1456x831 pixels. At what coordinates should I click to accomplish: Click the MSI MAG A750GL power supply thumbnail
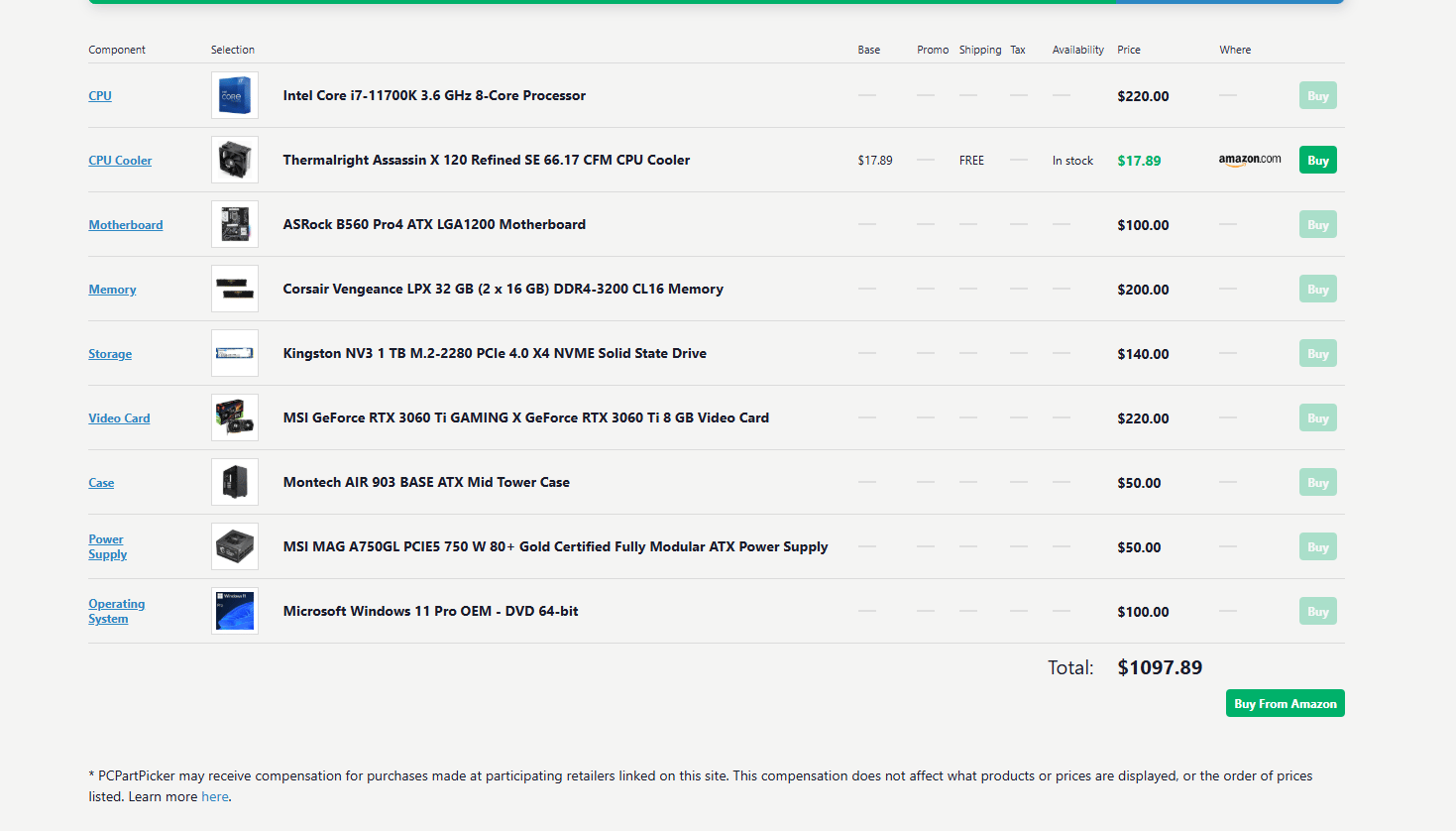point(235,546)
